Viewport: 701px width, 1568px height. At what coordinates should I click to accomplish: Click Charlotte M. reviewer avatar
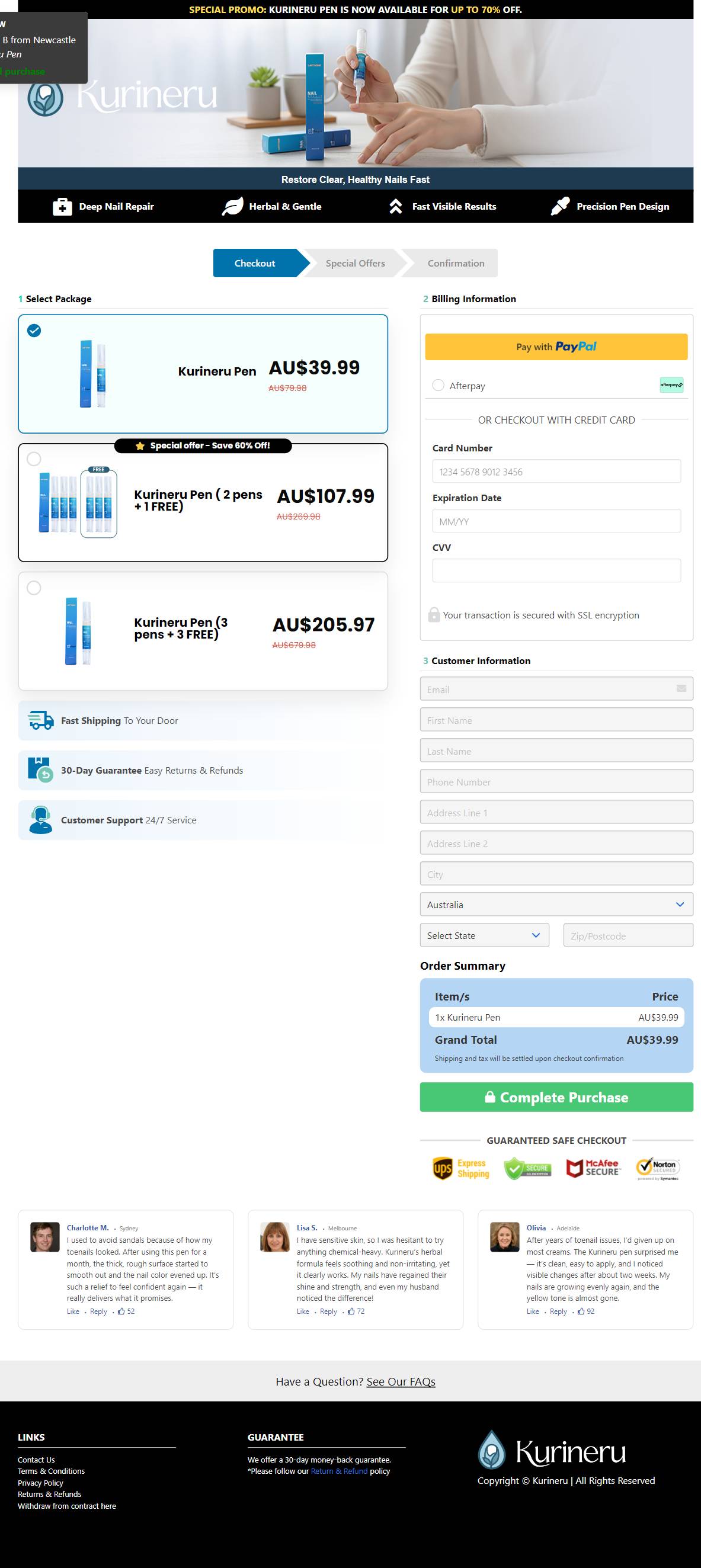[45, 1237]
